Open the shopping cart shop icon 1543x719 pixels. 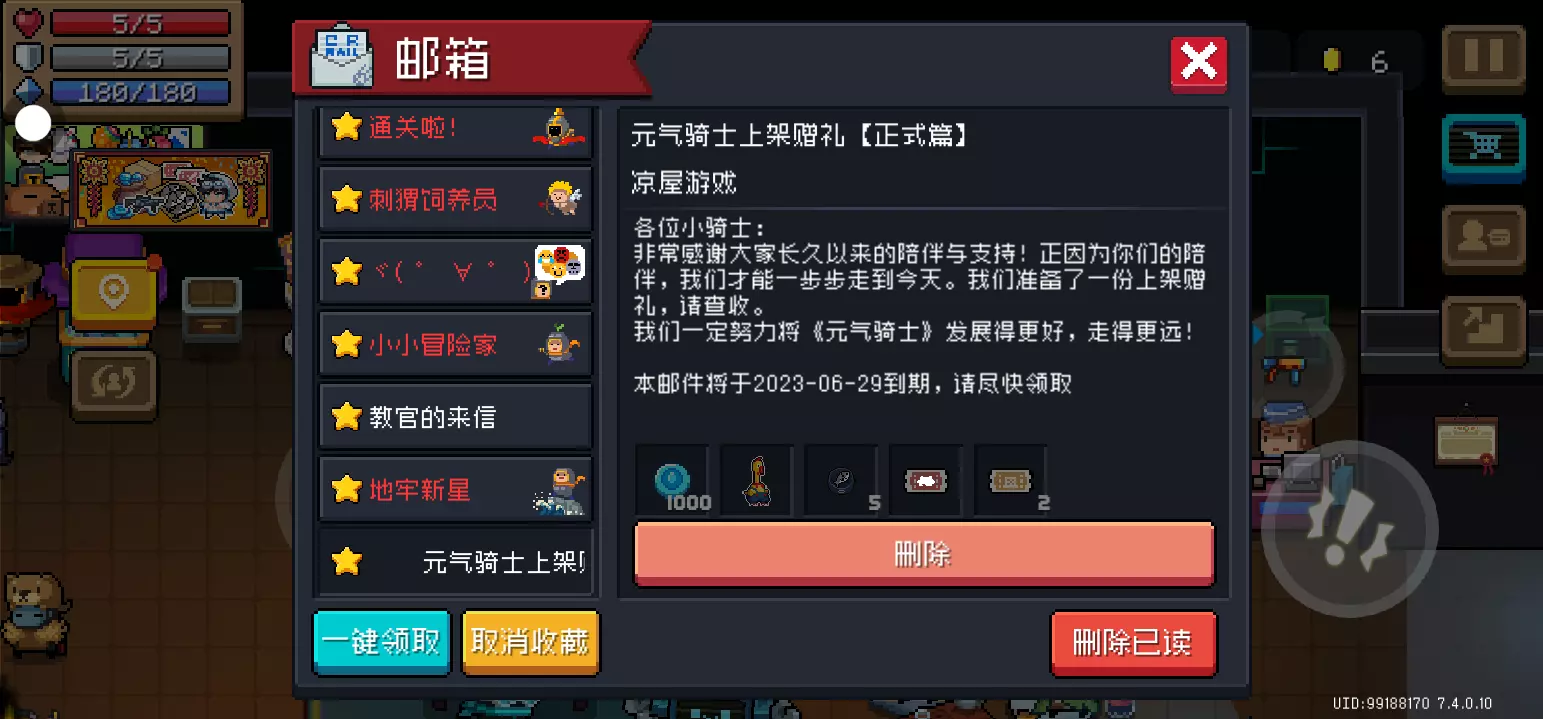coord(1483,147)
